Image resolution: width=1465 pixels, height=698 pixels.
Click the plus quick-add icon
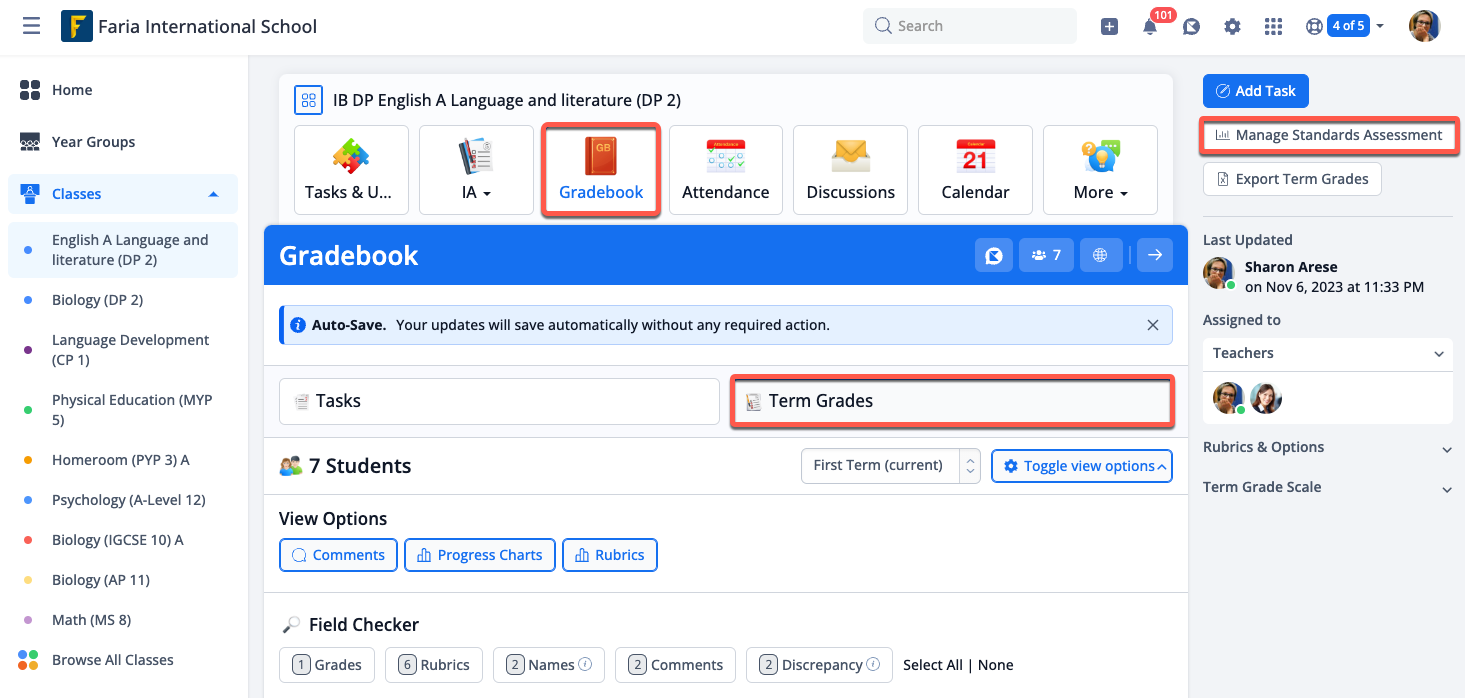pyautogui.click(x=1109, y=27)
